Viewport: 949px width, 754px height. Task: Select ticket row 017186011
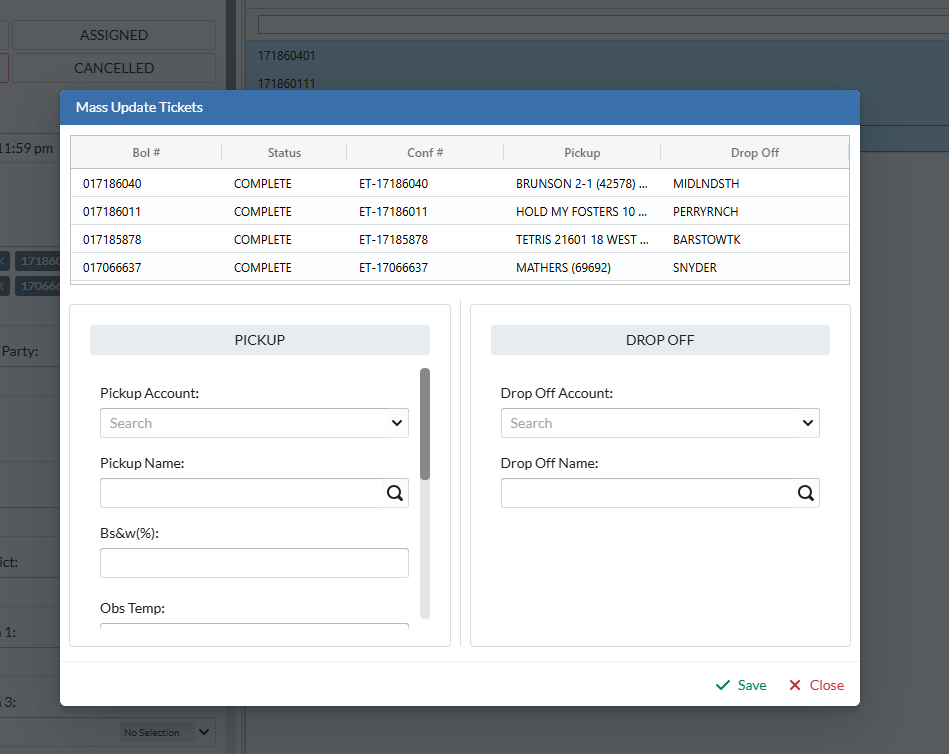[460, 211]
